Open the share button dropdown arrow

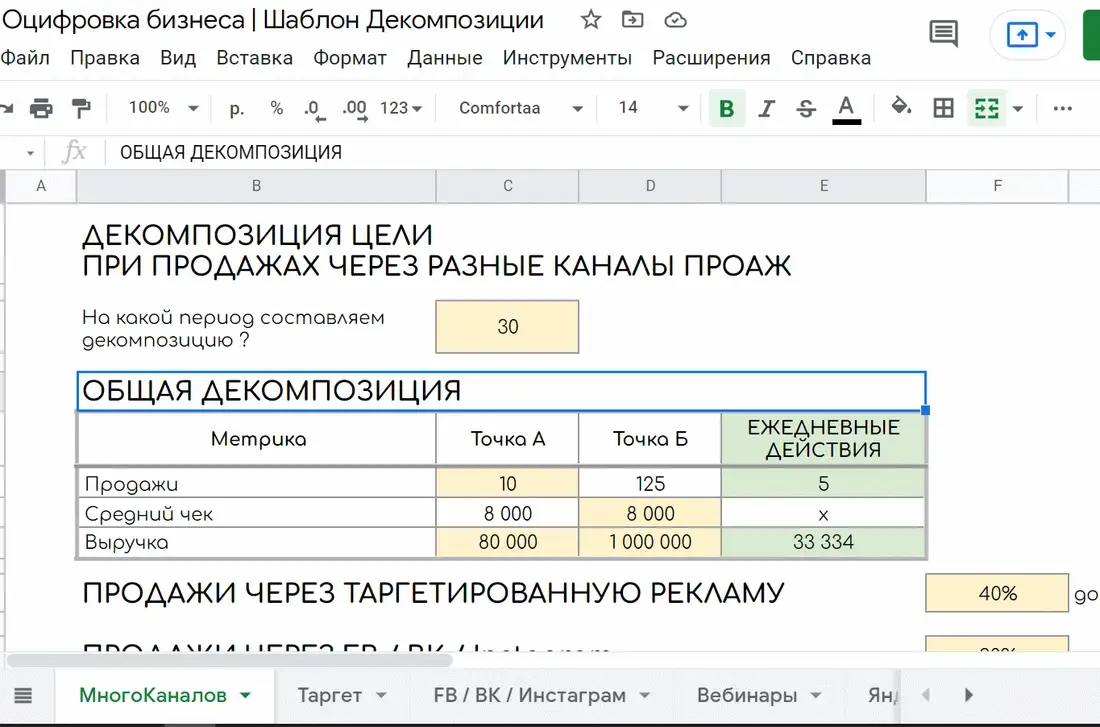(x=1050, y=34)
